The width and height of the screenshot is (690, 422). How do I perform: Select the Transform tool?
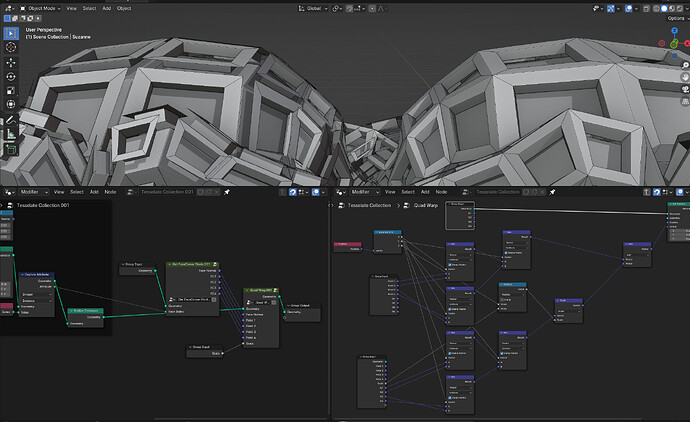11,104
